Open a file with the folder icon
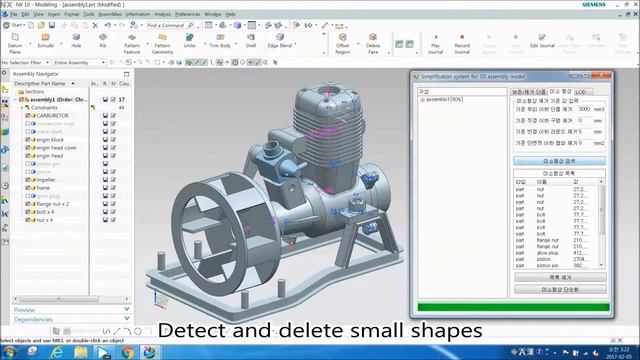The height and width of the screenshot is (360, 640). [41, 25]
